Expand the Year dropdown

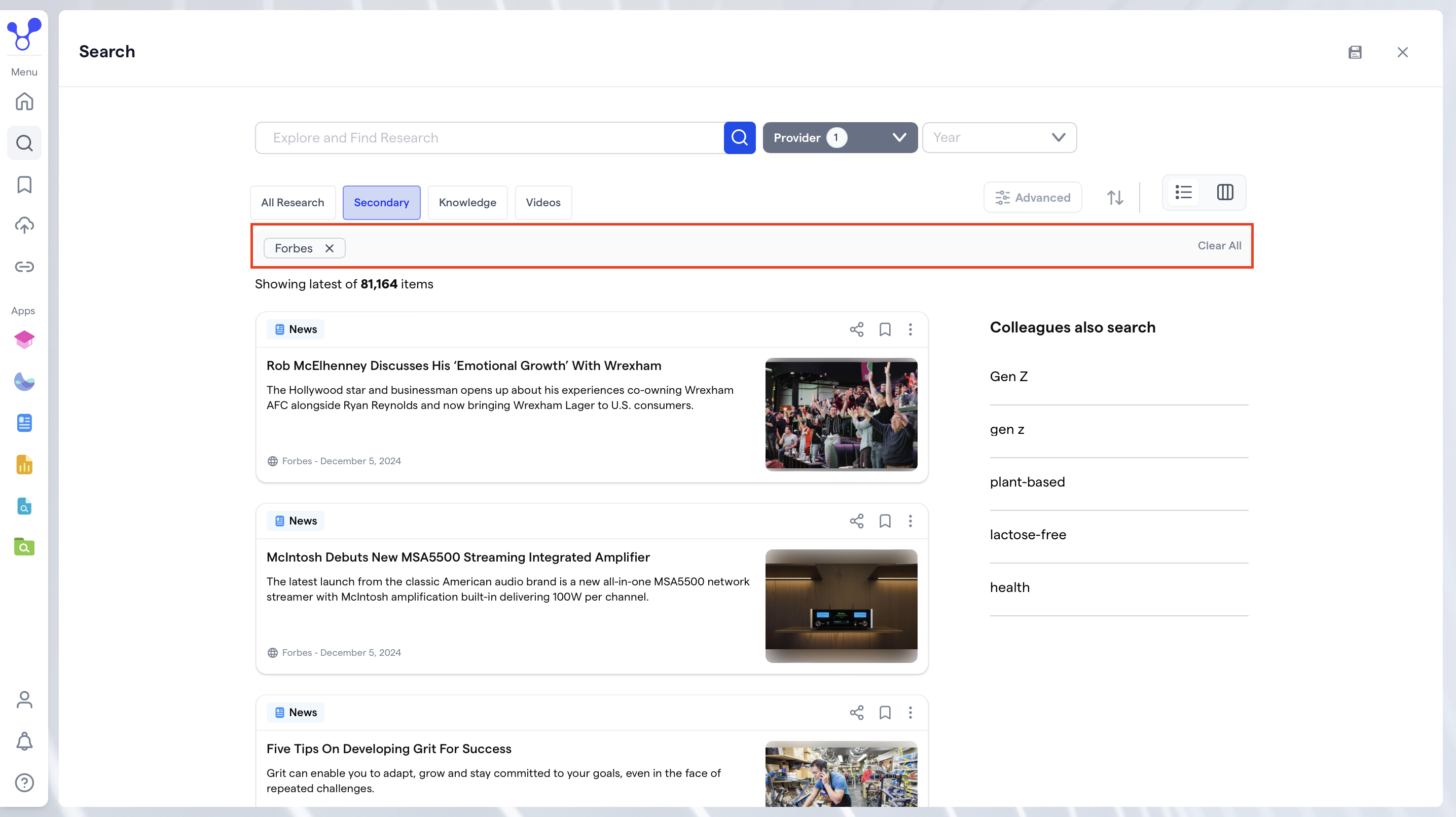[x=999, y=137]
